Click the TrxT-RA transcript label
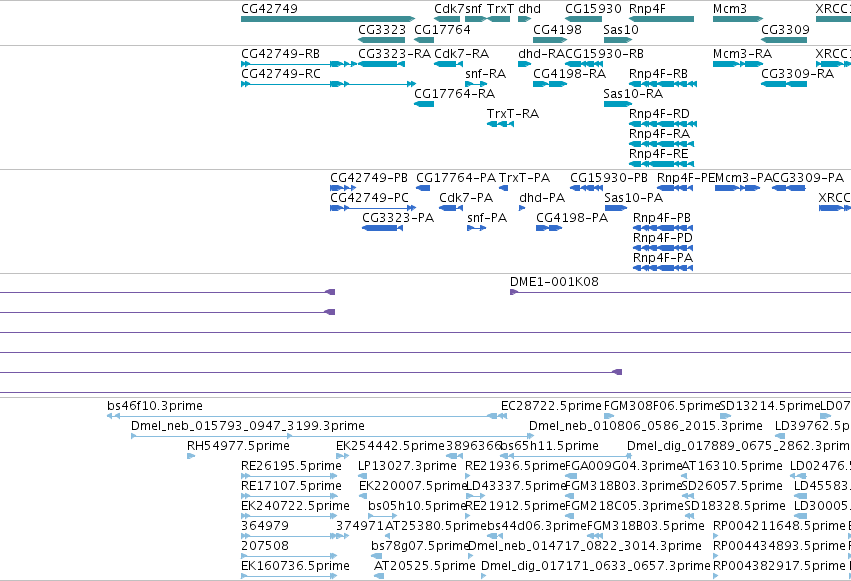This screenshot has width=851, height=581. coord(513,114)
